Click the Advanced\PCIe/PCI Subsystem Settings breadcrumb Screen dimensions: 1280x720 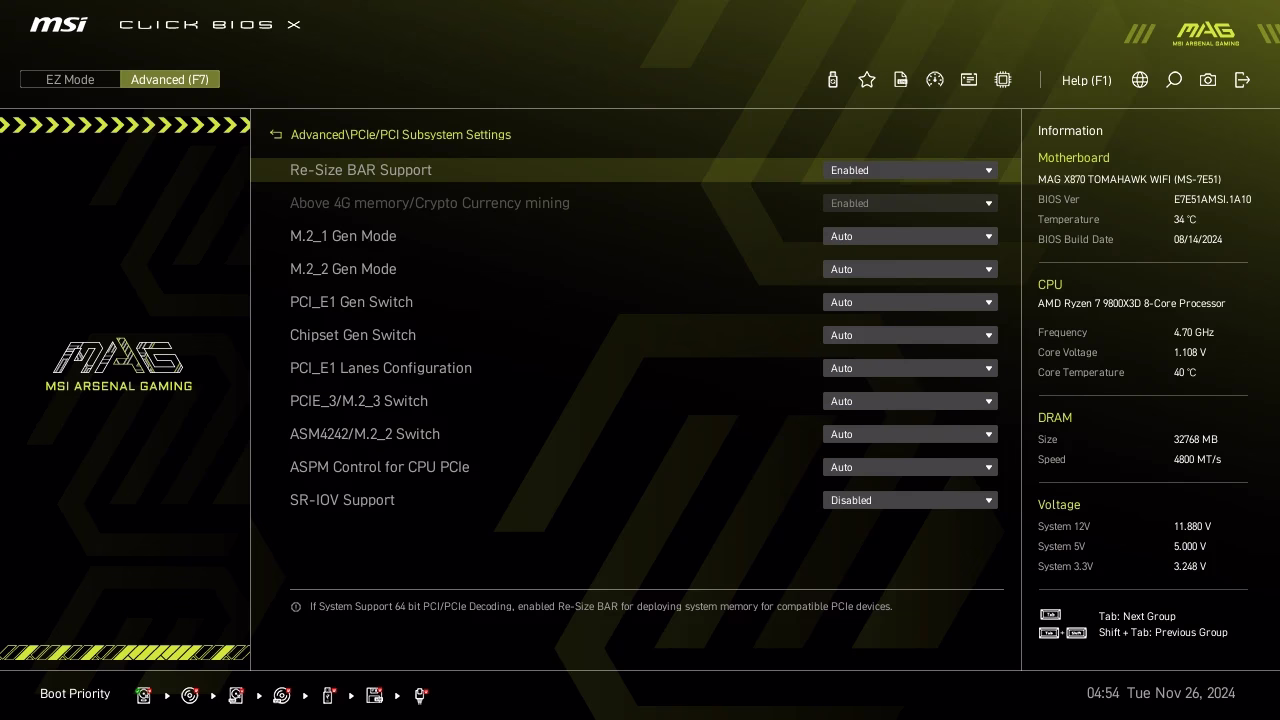pos(401,134)
